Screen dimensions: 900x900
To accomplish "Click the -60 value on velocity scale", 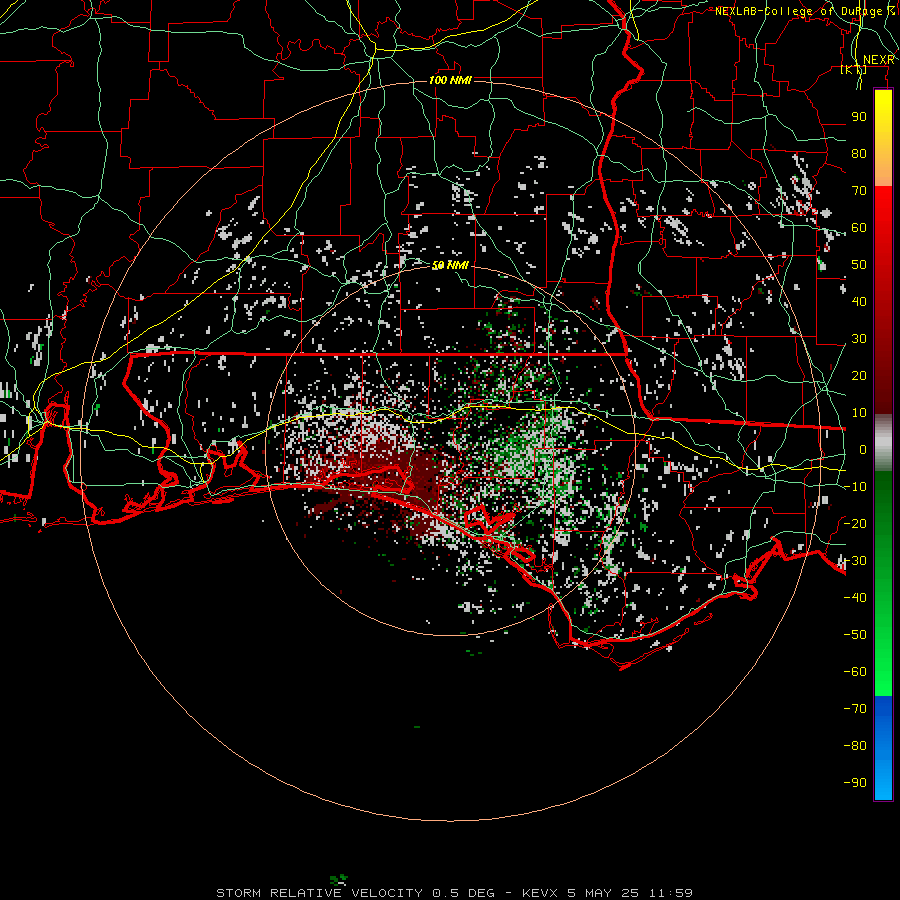I will point(855,672).
